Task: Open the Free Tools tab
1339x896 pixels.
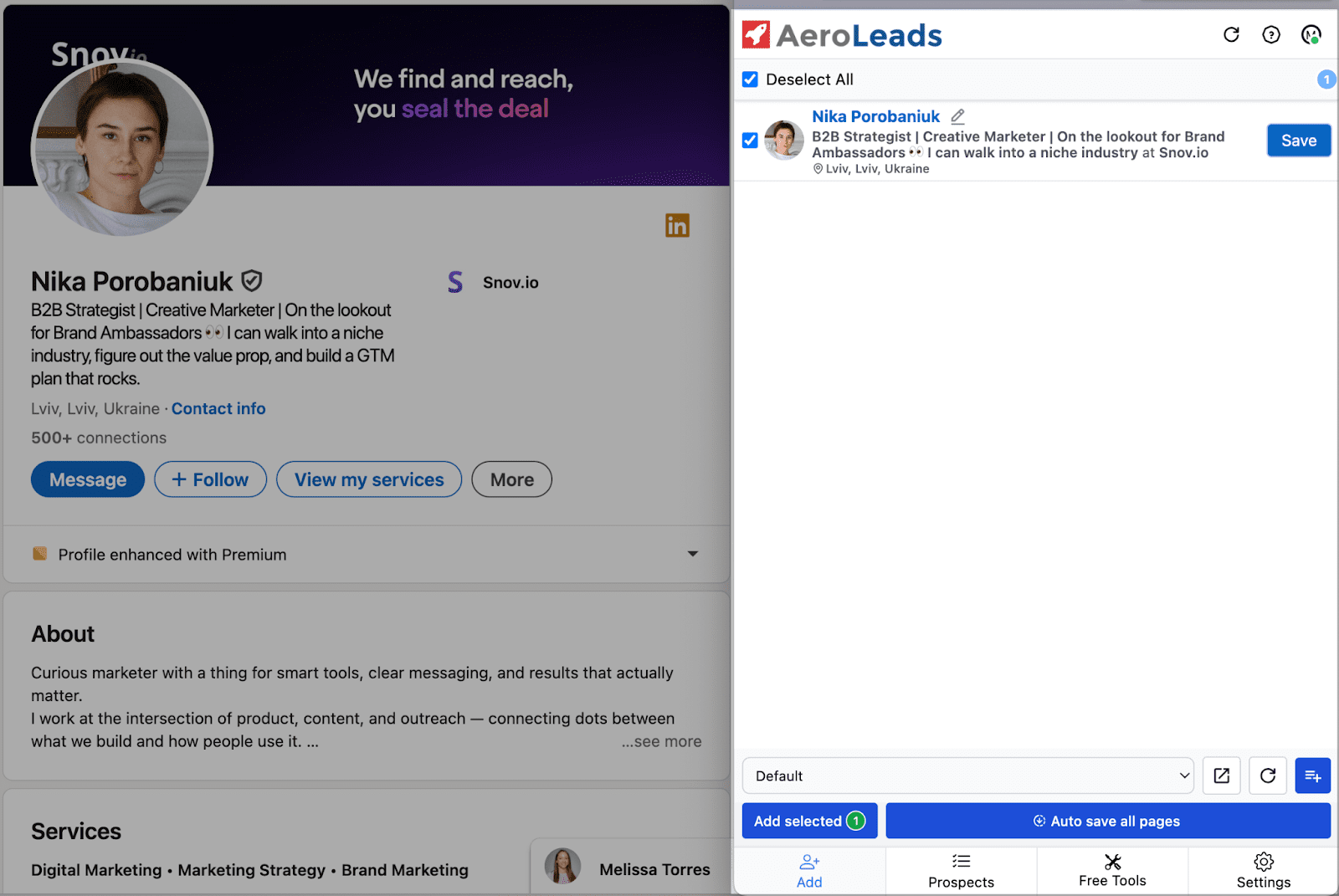Action: [x=1112, y=870]
